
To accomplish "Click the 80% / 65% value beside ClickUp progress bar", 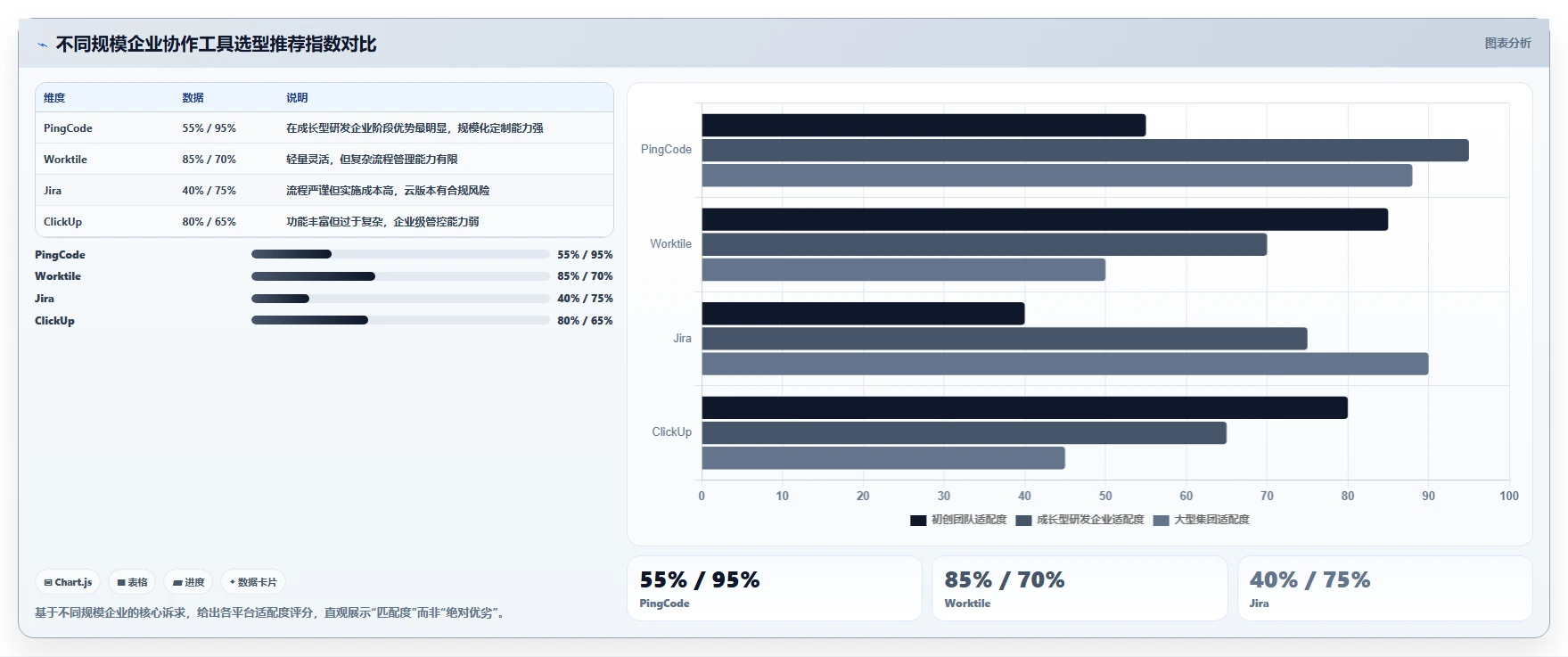I will (x=585, y=321).
